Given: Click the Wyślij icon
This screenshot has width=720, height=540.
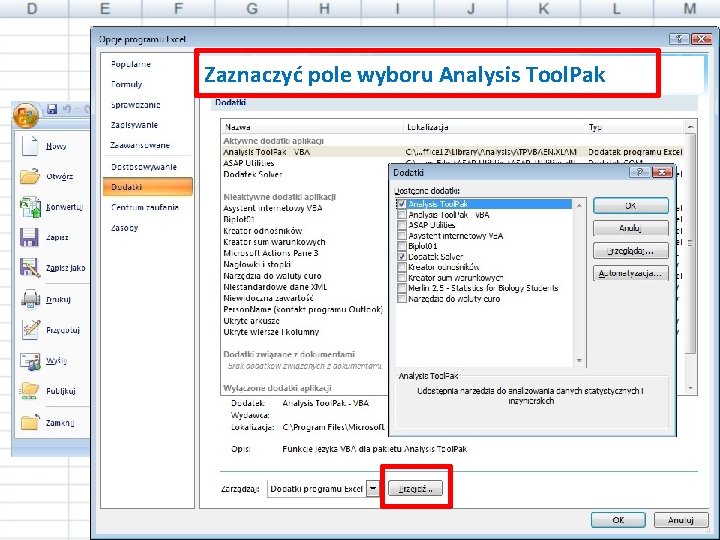Looking at the screenshot, I should (30, 361).
